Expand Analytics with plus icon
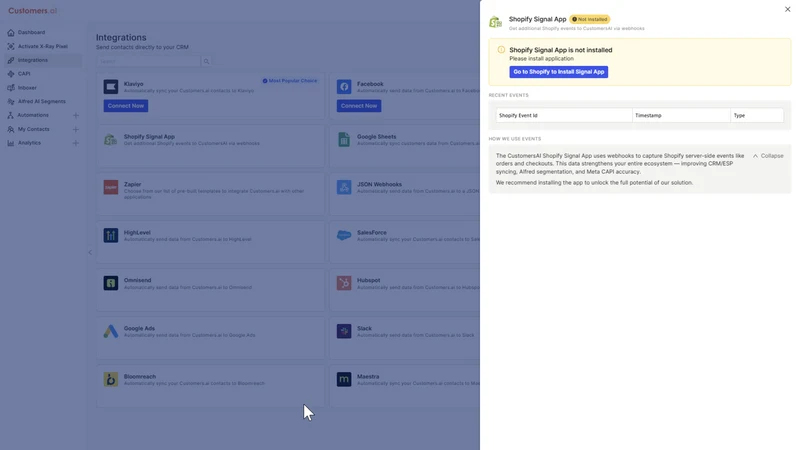This screenshot has height=450, width=800. 76,143
